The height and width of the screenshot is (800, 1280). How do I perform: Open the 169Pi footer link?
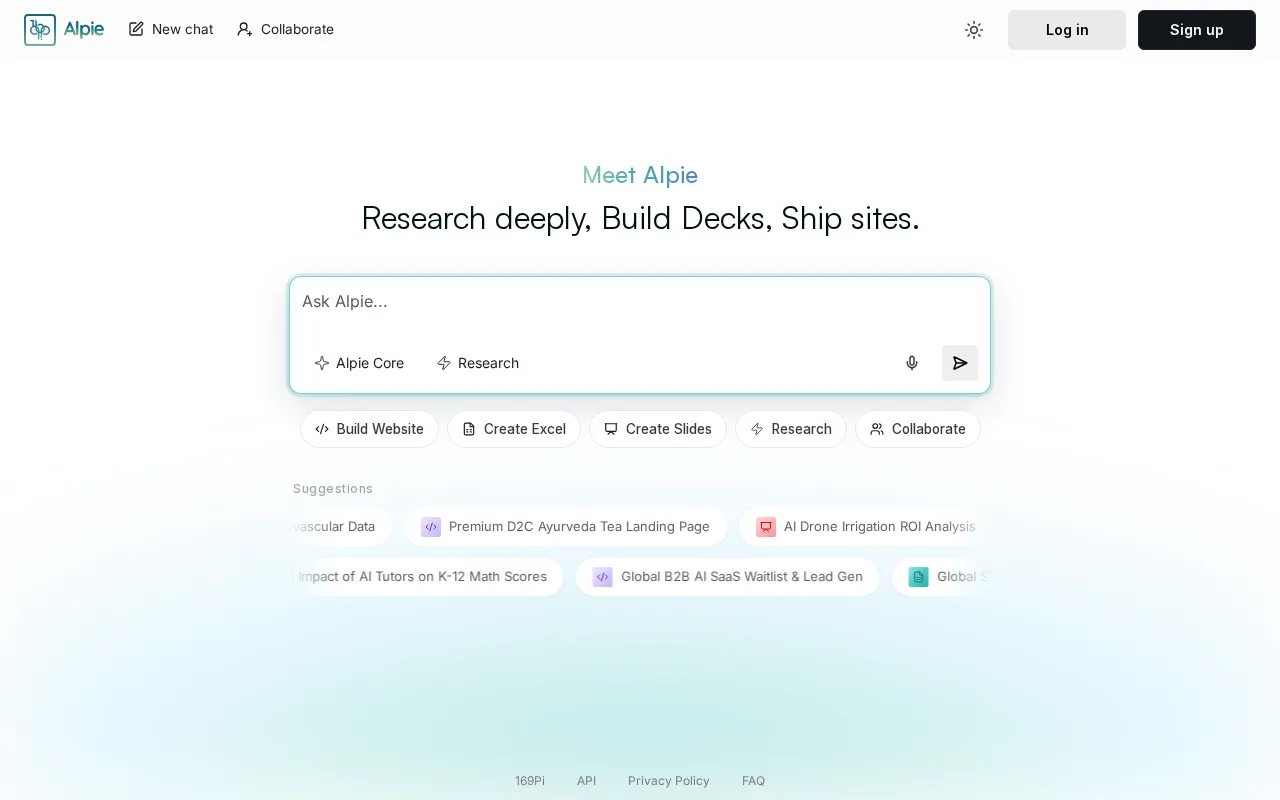tap(530, 781)
